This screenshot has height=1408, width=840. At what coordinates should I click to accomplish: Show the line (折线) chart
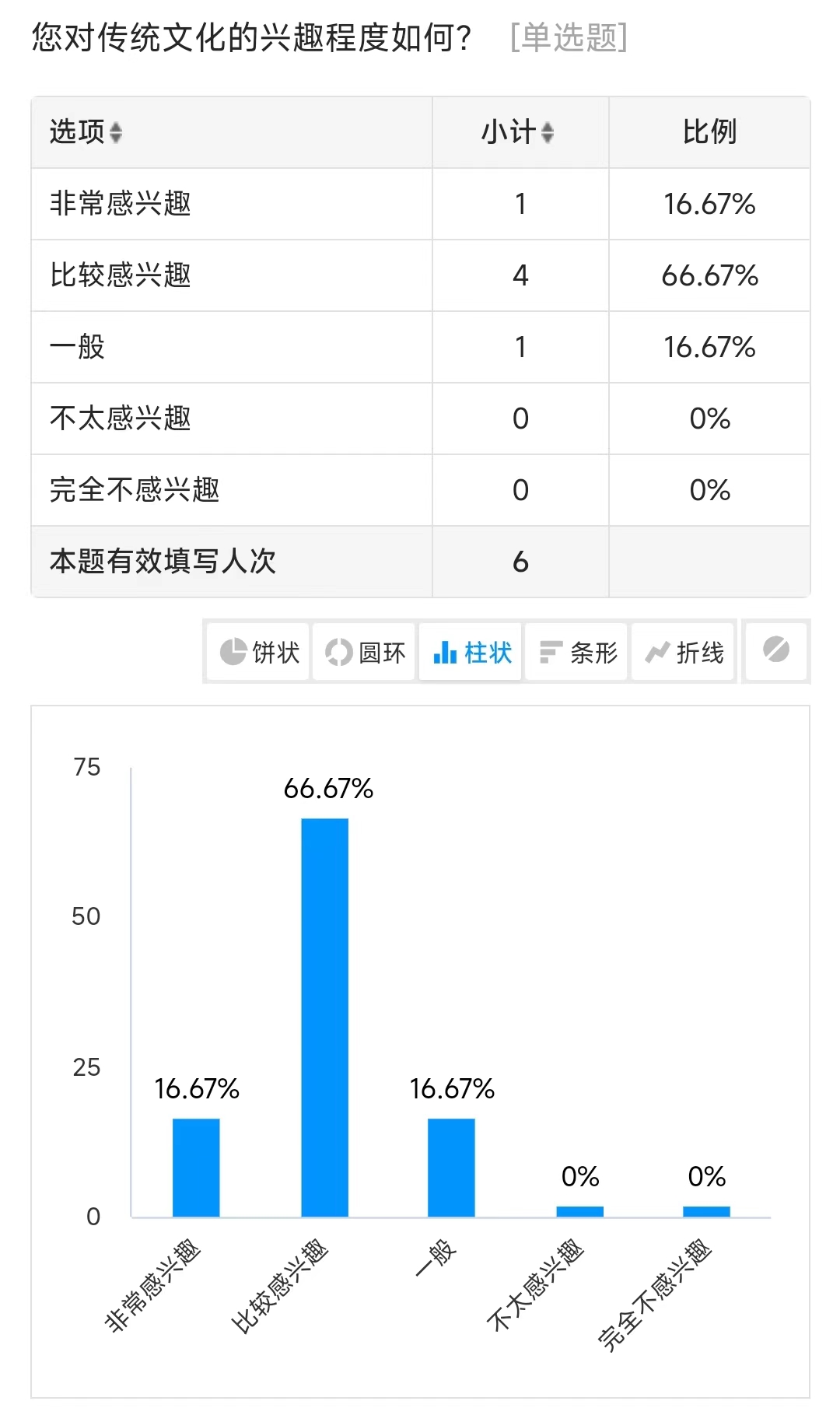tap(683, 652)
